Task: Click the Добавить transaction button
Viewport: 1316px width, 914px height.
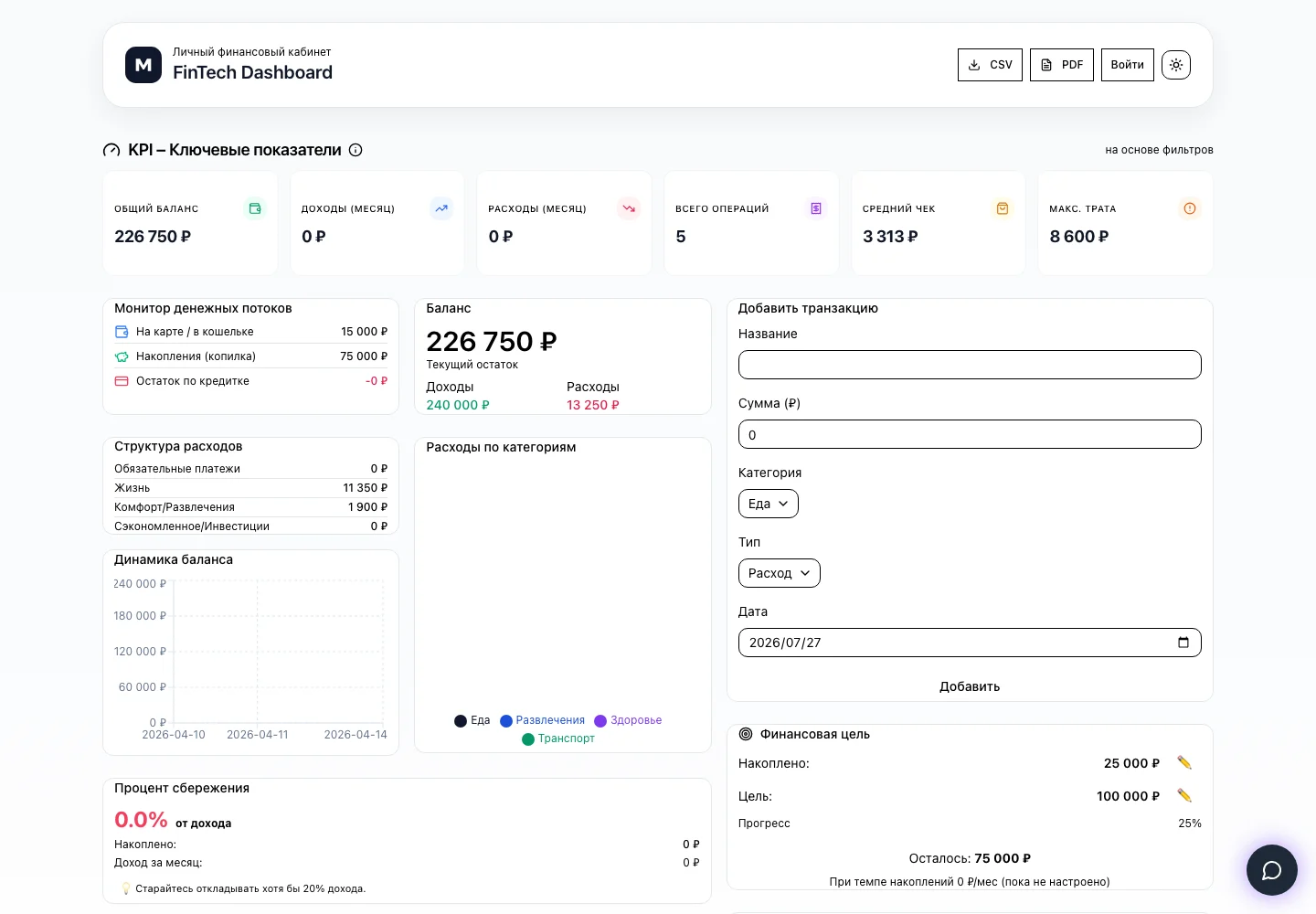Action: [x=970, y=686]
